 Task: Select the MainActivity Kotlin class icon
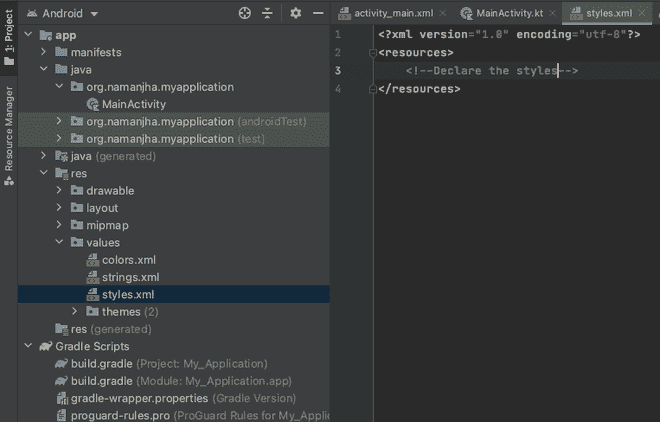[x=93, y=104]
